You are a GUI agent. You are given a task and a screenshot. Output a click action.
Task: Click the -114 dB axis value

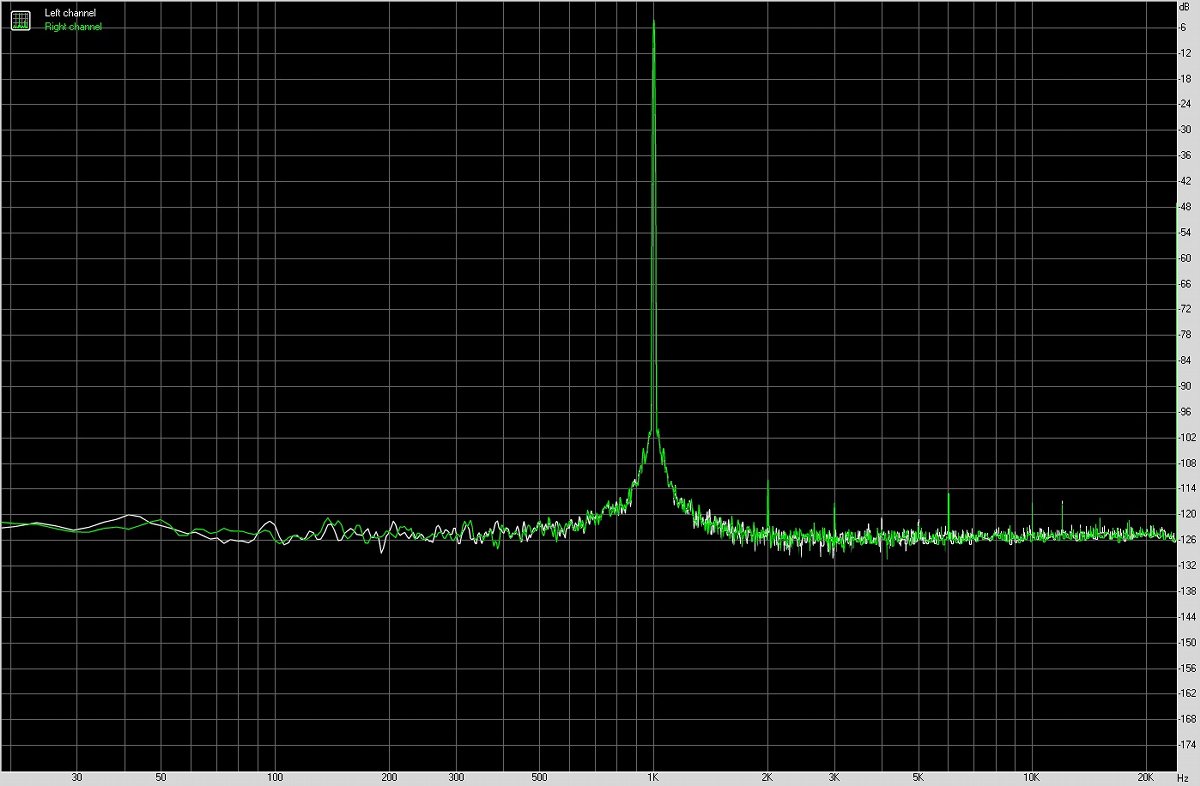1187,489
